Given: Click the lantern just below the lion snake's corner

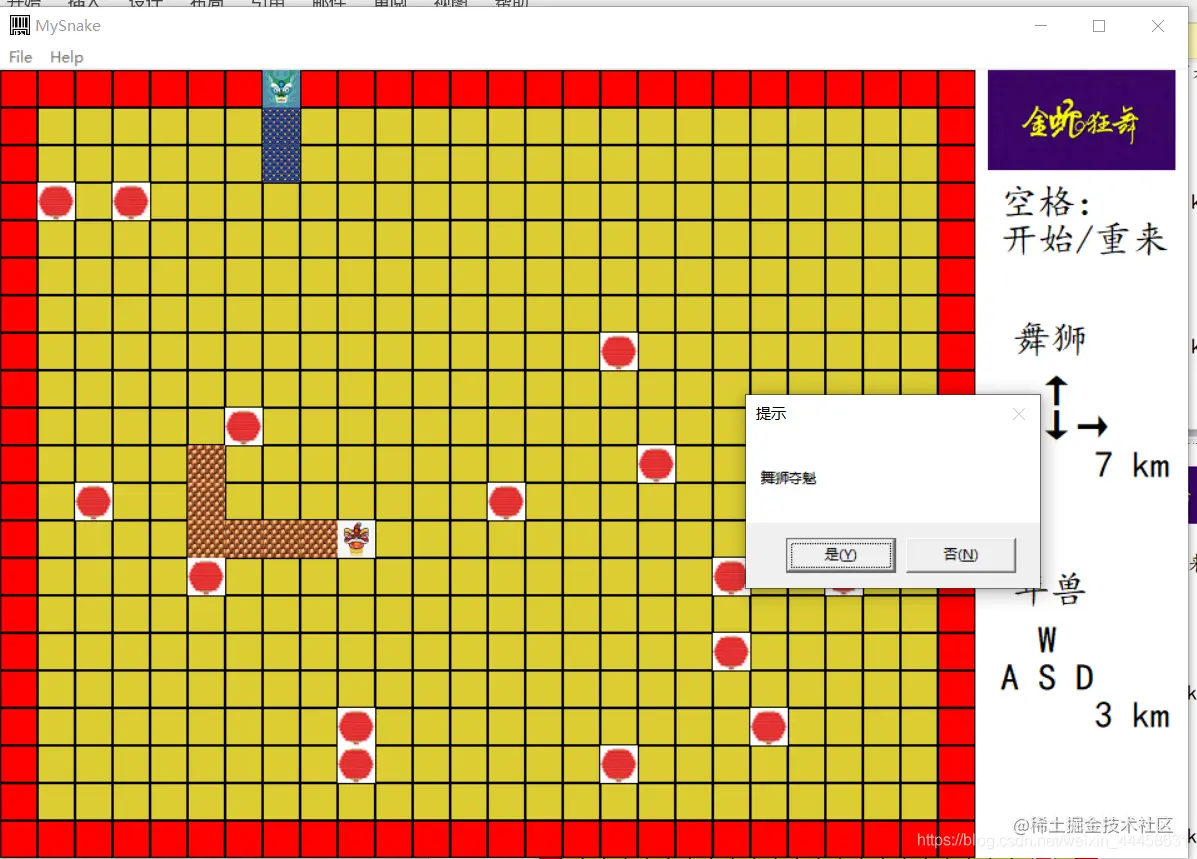Looking at the screenshot, I should click(206, 576).
